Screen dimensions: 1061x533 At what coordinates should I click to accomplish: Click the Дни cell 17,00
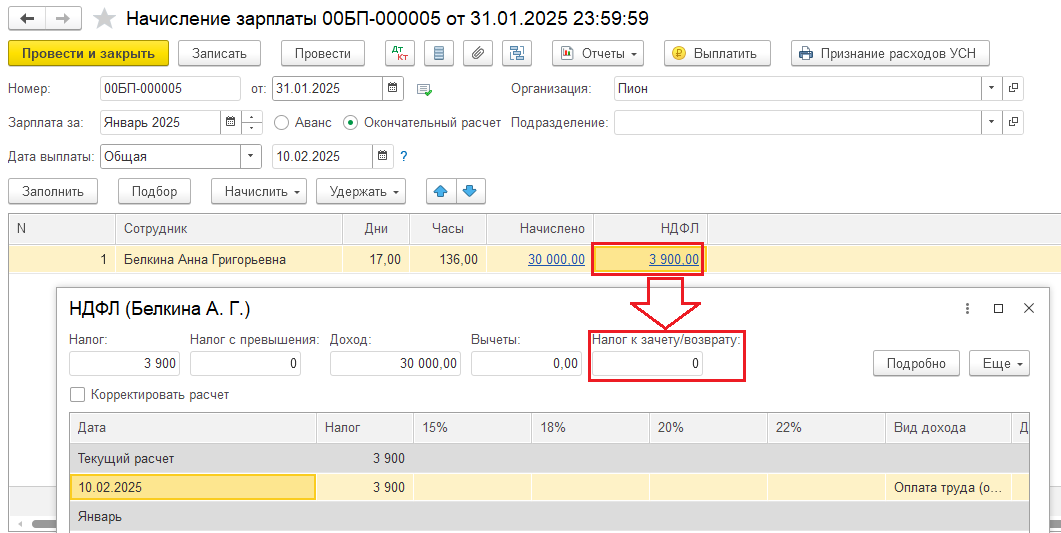click(x=376, y=259)
